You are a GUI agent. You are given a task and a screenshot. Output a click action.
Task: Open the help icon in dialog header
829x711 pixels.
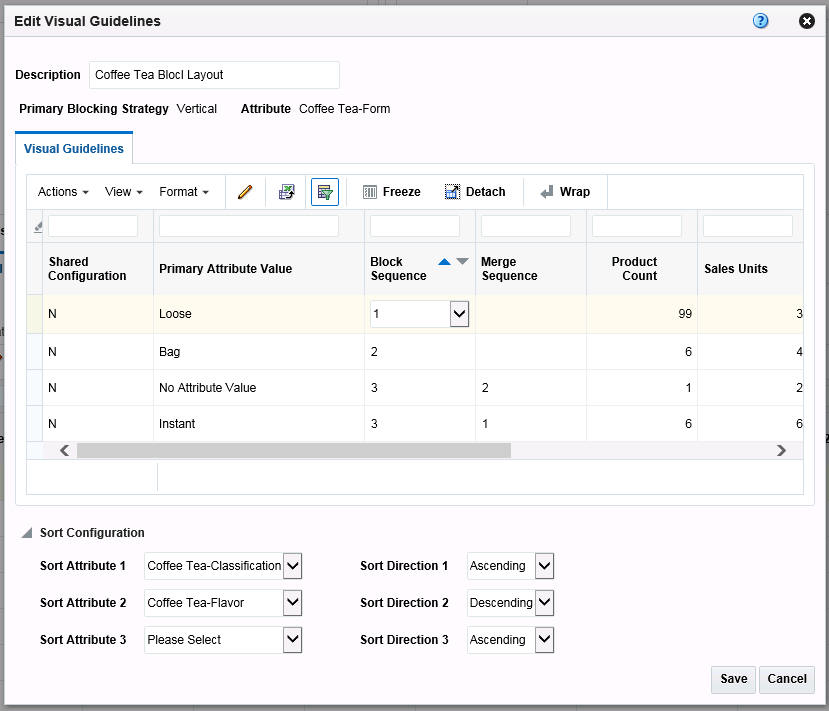coord(760,21)
